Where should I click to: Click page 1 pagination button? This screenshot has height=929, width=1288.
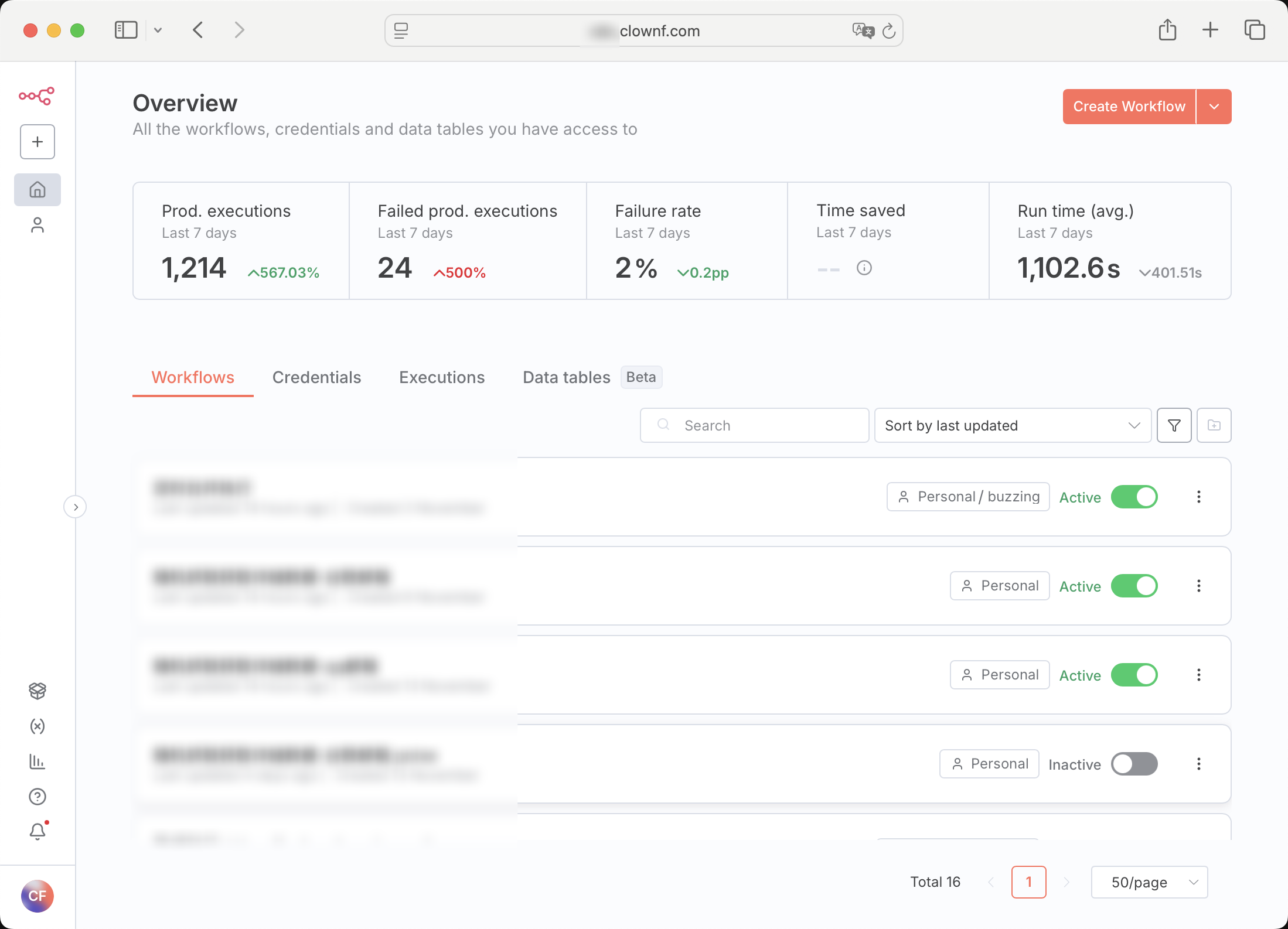1028,882
